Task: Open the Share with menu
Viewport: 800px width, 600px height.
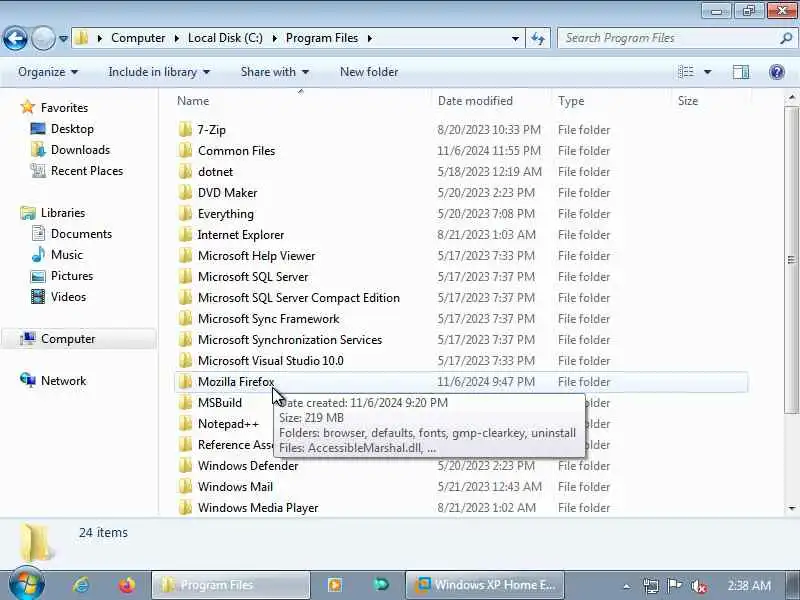Action: click(x=274, y=72)
